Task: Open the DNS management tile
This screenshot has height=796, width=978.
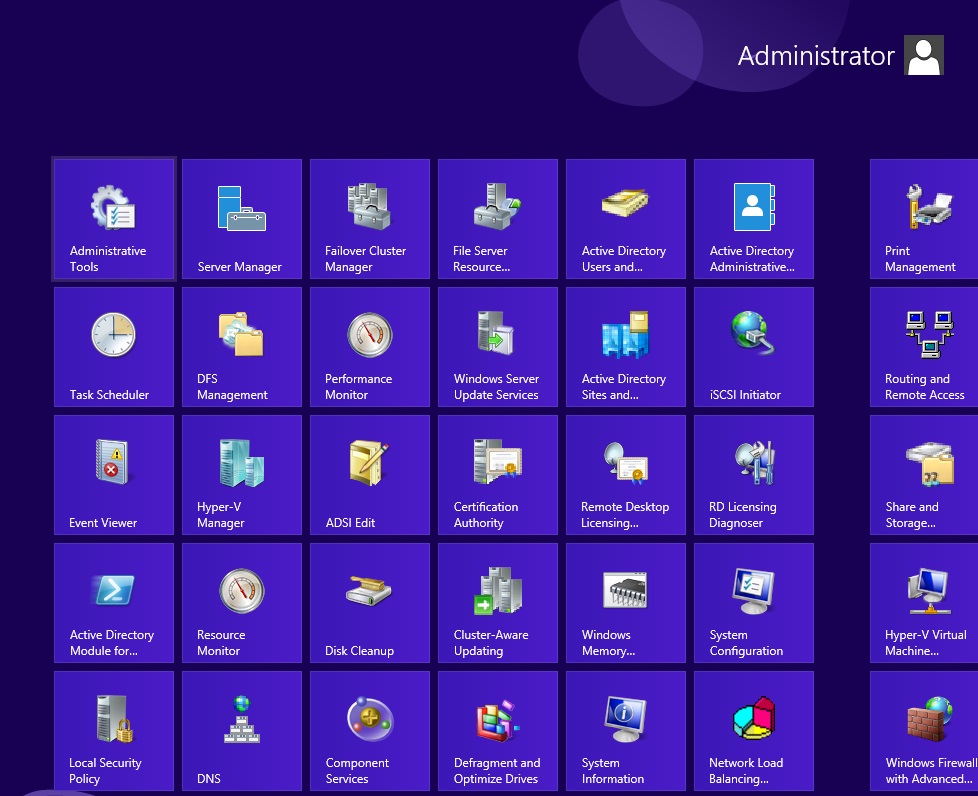Action: (241, 731)
